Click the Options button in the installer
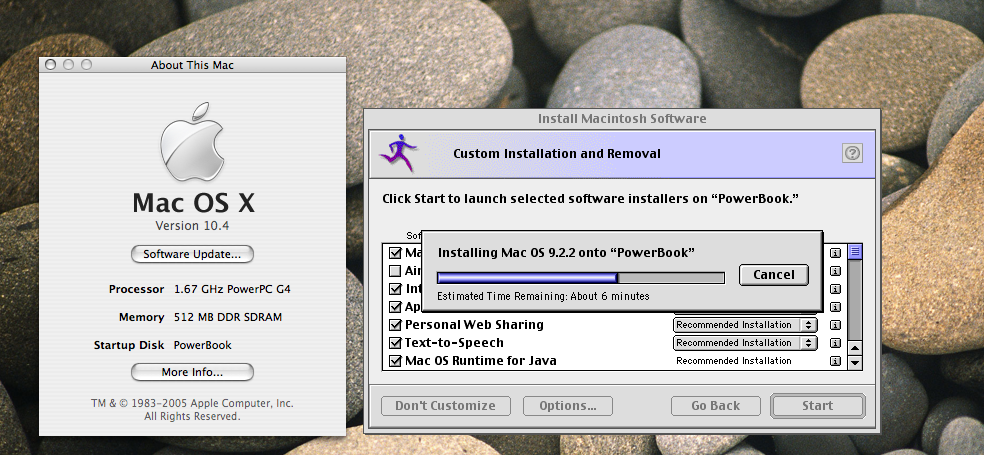This screenshot has width=984, height=455. point(568,406)
